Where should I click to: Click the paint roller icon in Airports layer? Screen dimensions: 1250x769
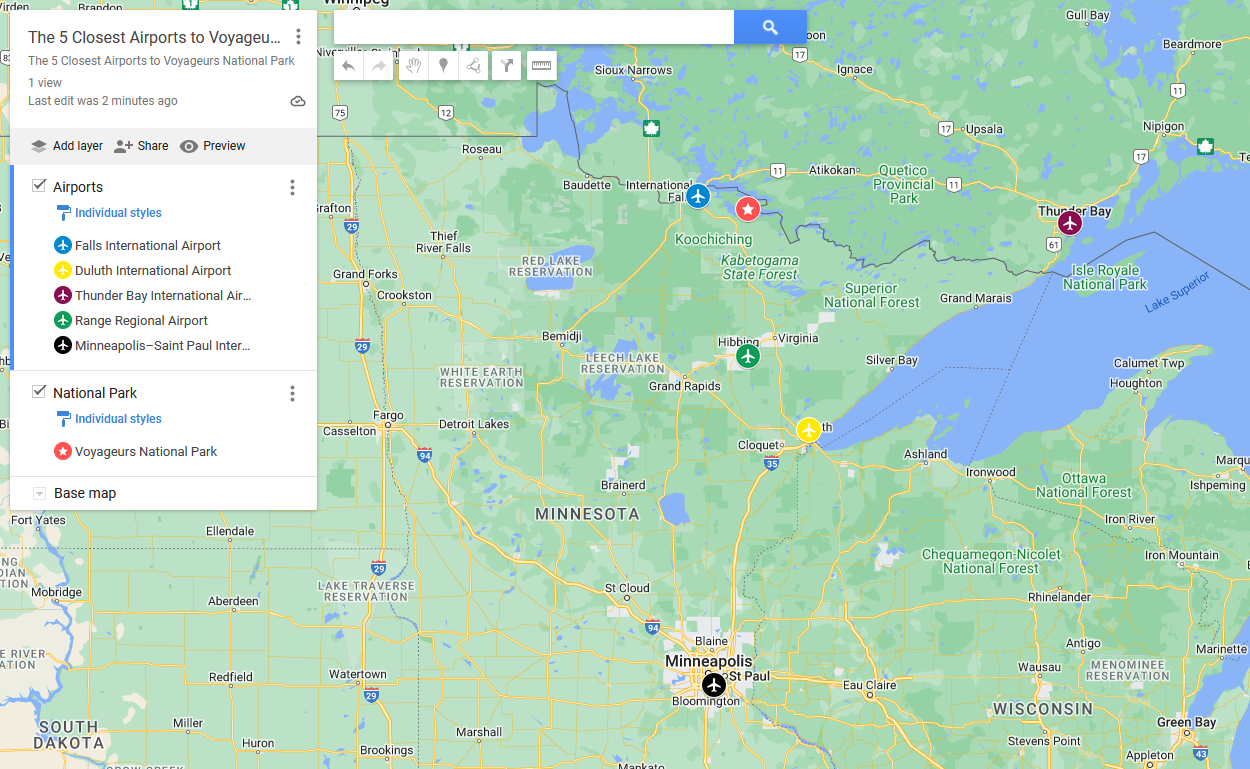click(x=64, y=213)
